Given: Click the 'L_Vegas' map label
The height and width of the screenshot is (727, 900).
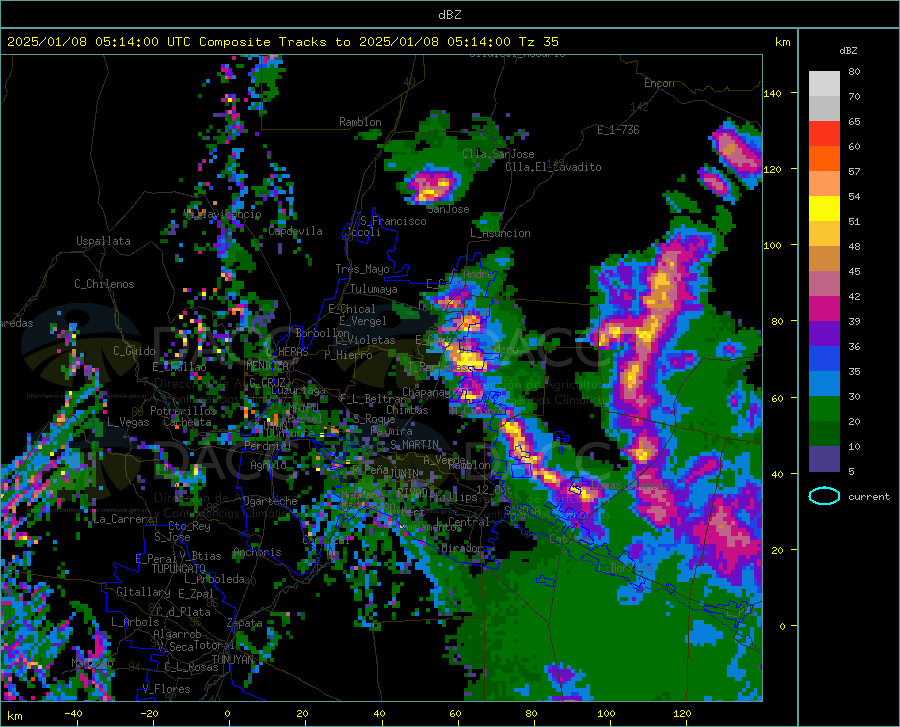Looking at the screenshot, I should 128,422.
